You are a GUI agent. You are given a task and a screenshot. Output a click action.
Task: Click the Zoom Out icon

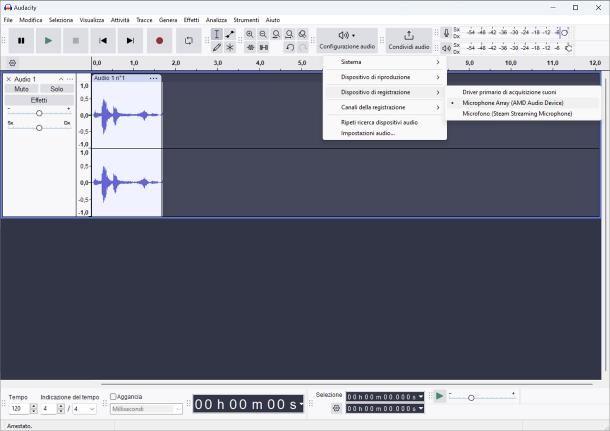pos(263,34)
